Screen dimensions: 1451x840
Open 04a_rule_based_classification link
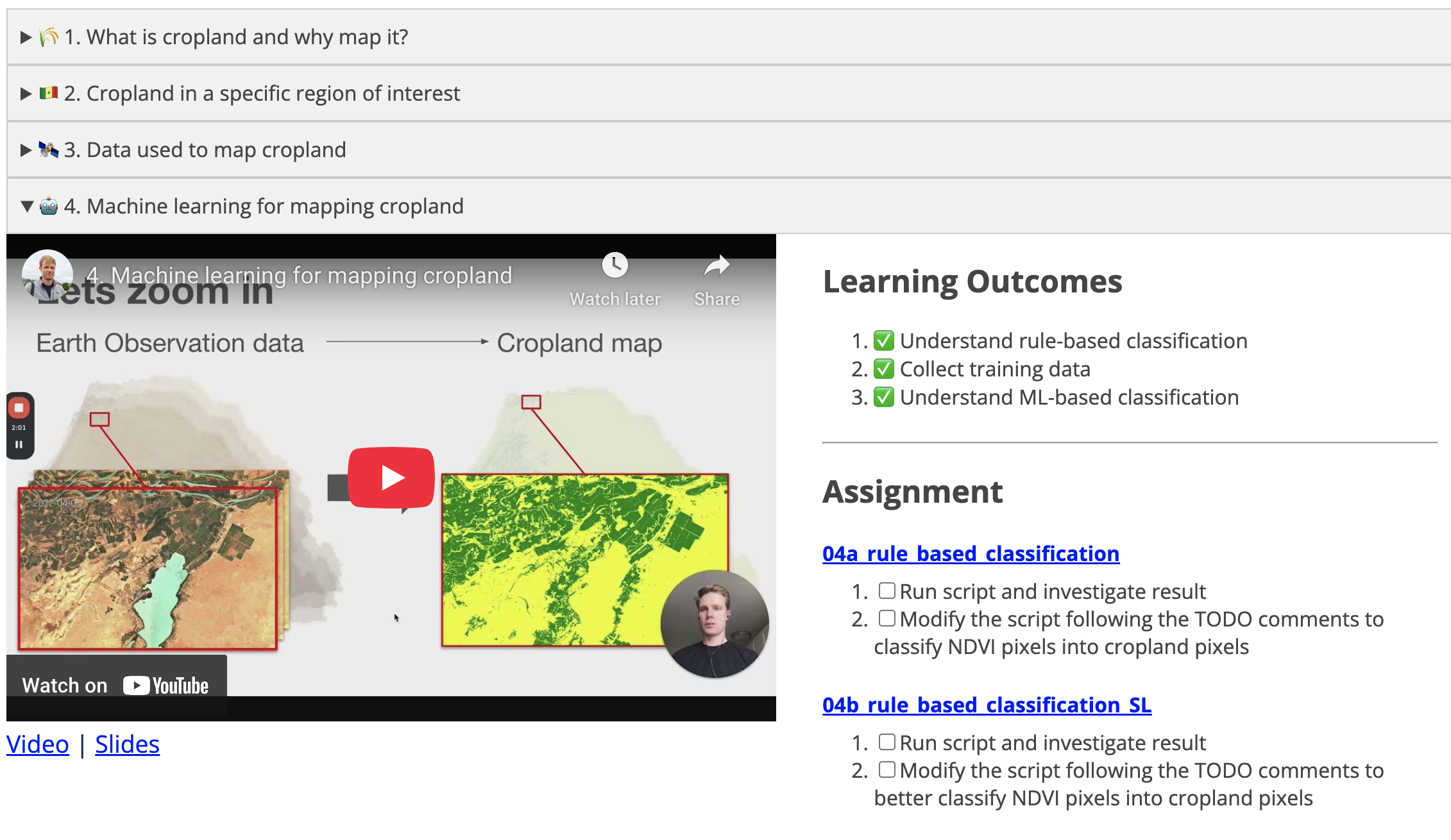[x=971, y=553]
